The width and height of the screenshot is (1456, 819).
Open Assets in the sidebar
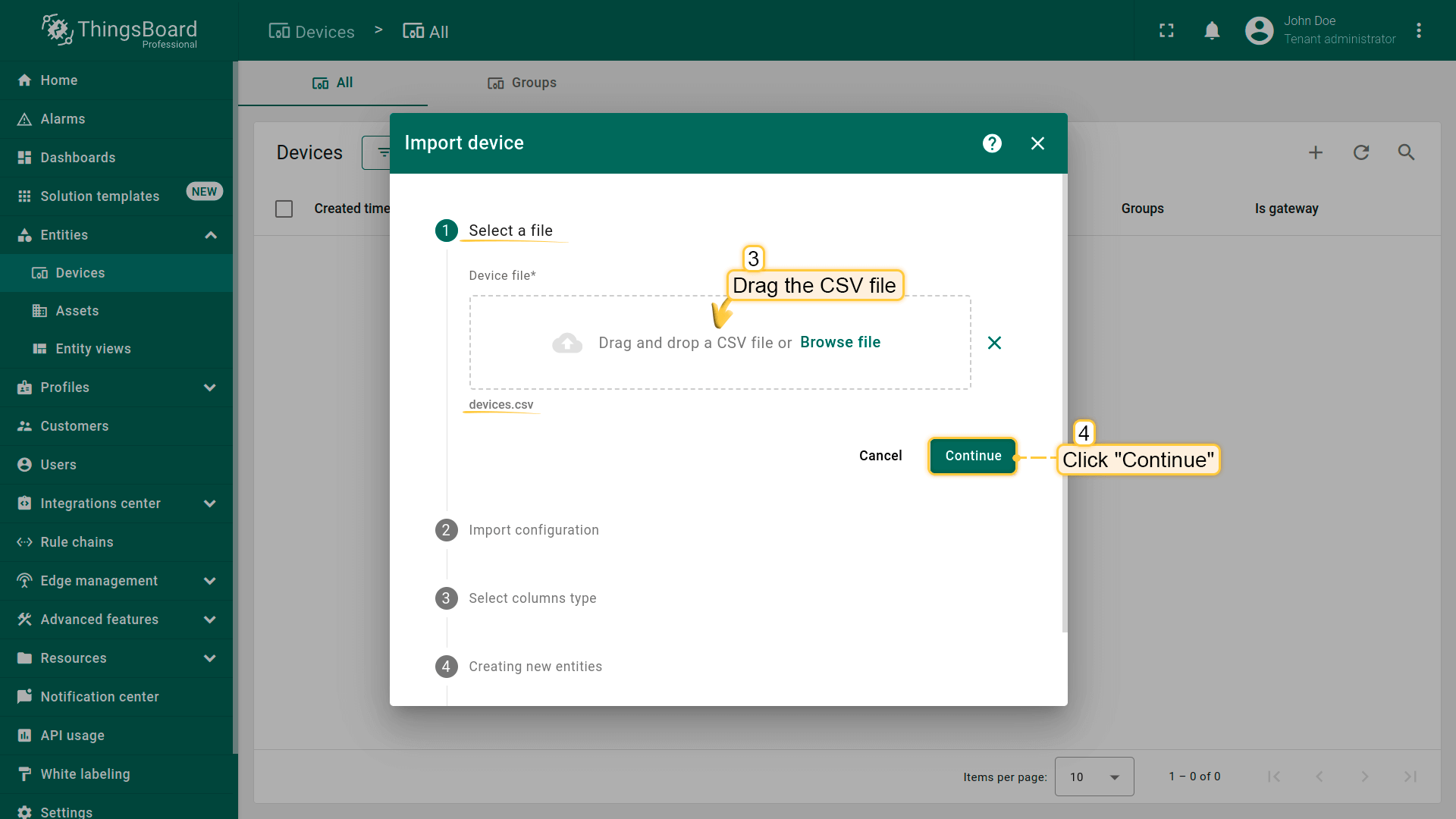pos(77,311)
